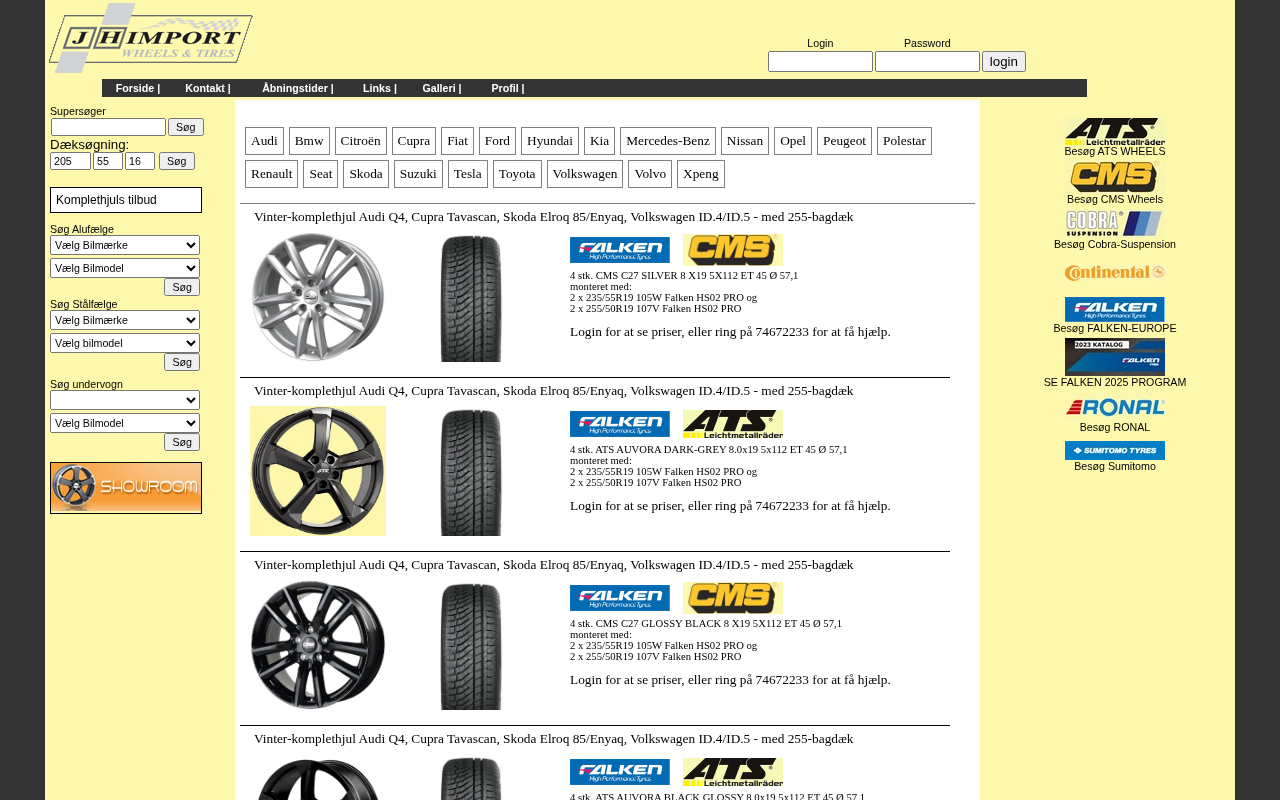Viewport: 1280px width, 800px height.
Task: Click the JH Import Wheels & Tires logo
Action: [x=151, y=38]
